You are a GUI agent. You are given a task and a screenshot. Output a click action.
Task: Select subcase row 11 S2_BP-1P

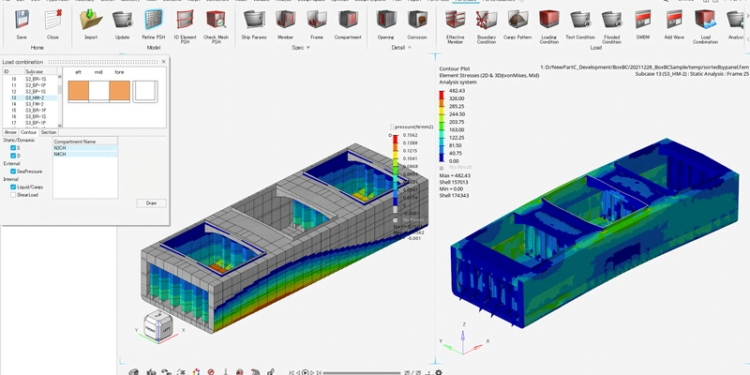point(30,85)
